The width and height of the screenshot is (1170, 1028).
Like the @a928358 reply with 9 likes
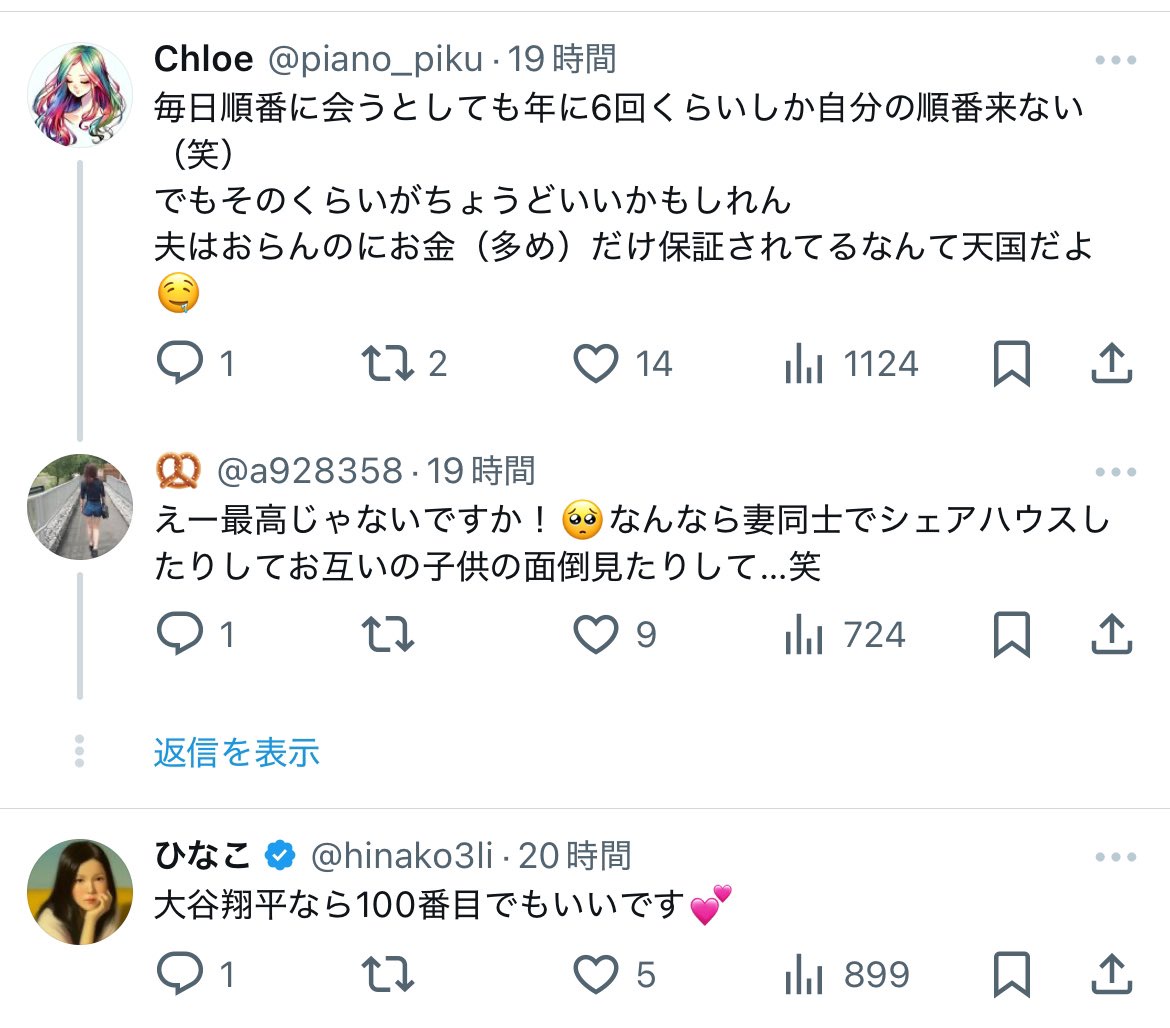596,635
